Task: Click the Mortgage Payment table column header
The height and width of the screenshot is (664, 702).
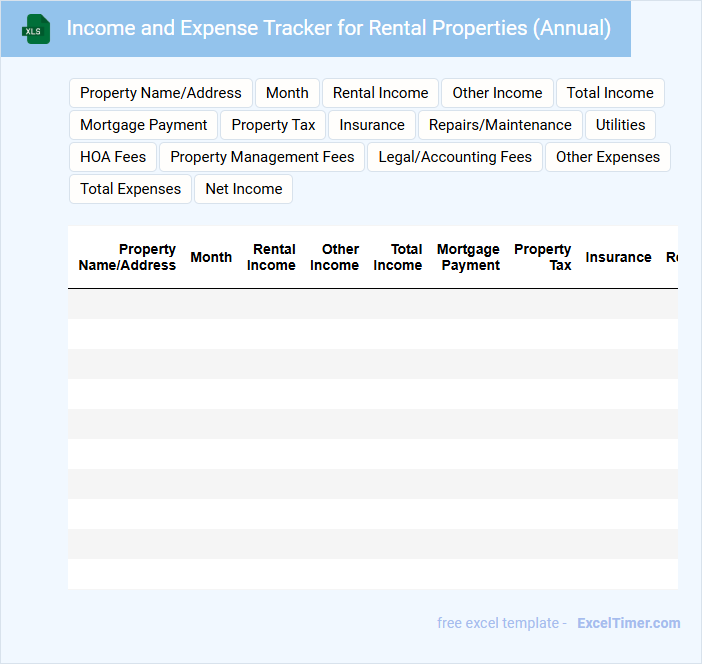Action: coord(468,257)
